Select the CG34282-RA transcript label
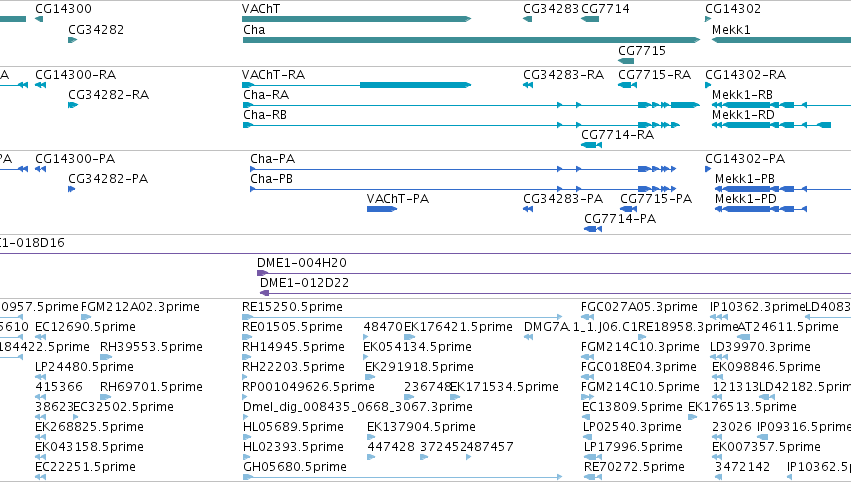Viewport: 851px width, 482px height. click(x=109, y=95)
